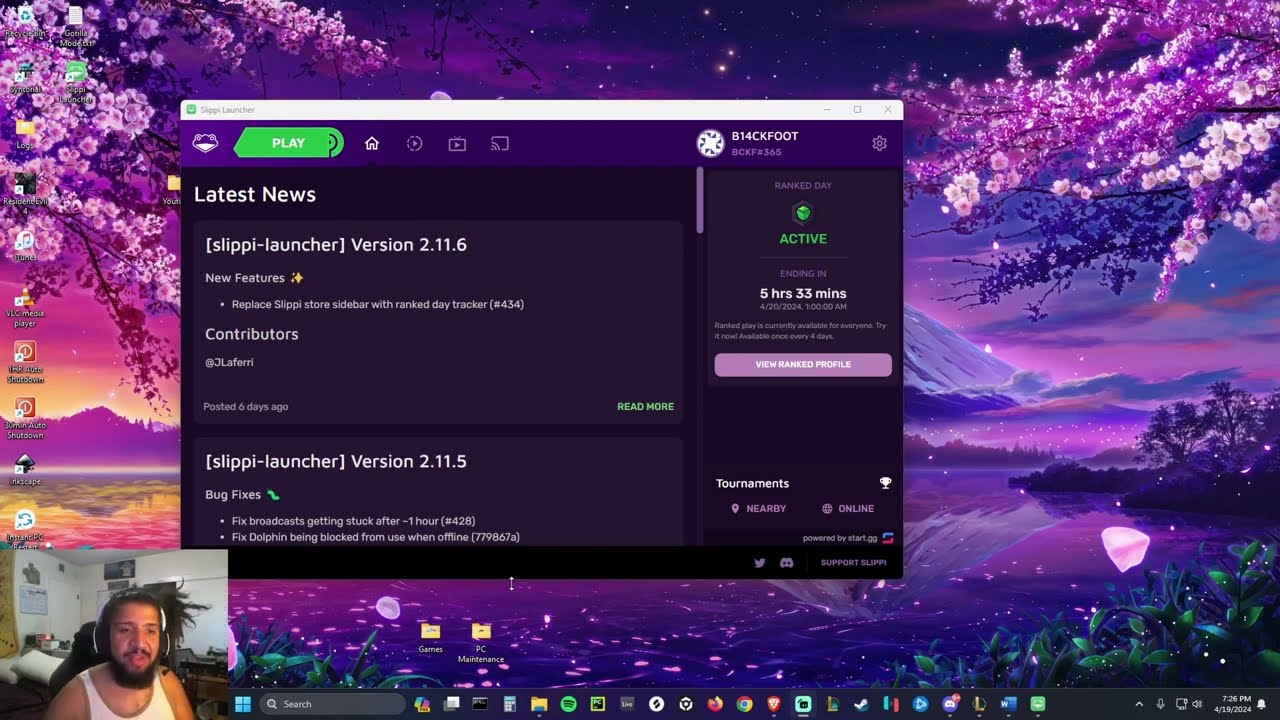The width and height of the screenshot is (1280, 720).
Task: Open Firefox from the taskbar
Action: [714, 704]
